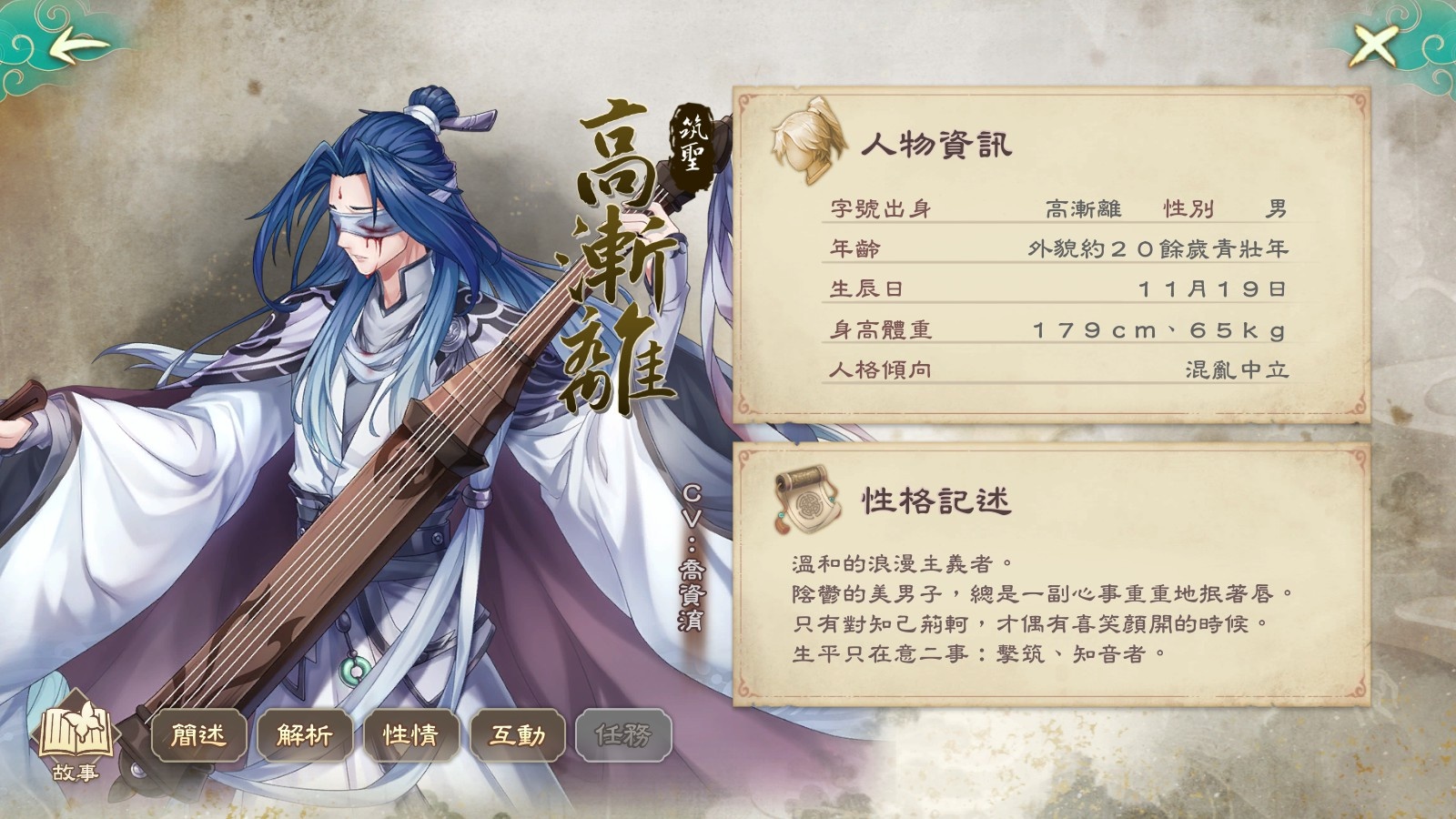Close the character profile with X icon
This screenshot has width=1456, height=819.
1372,45
